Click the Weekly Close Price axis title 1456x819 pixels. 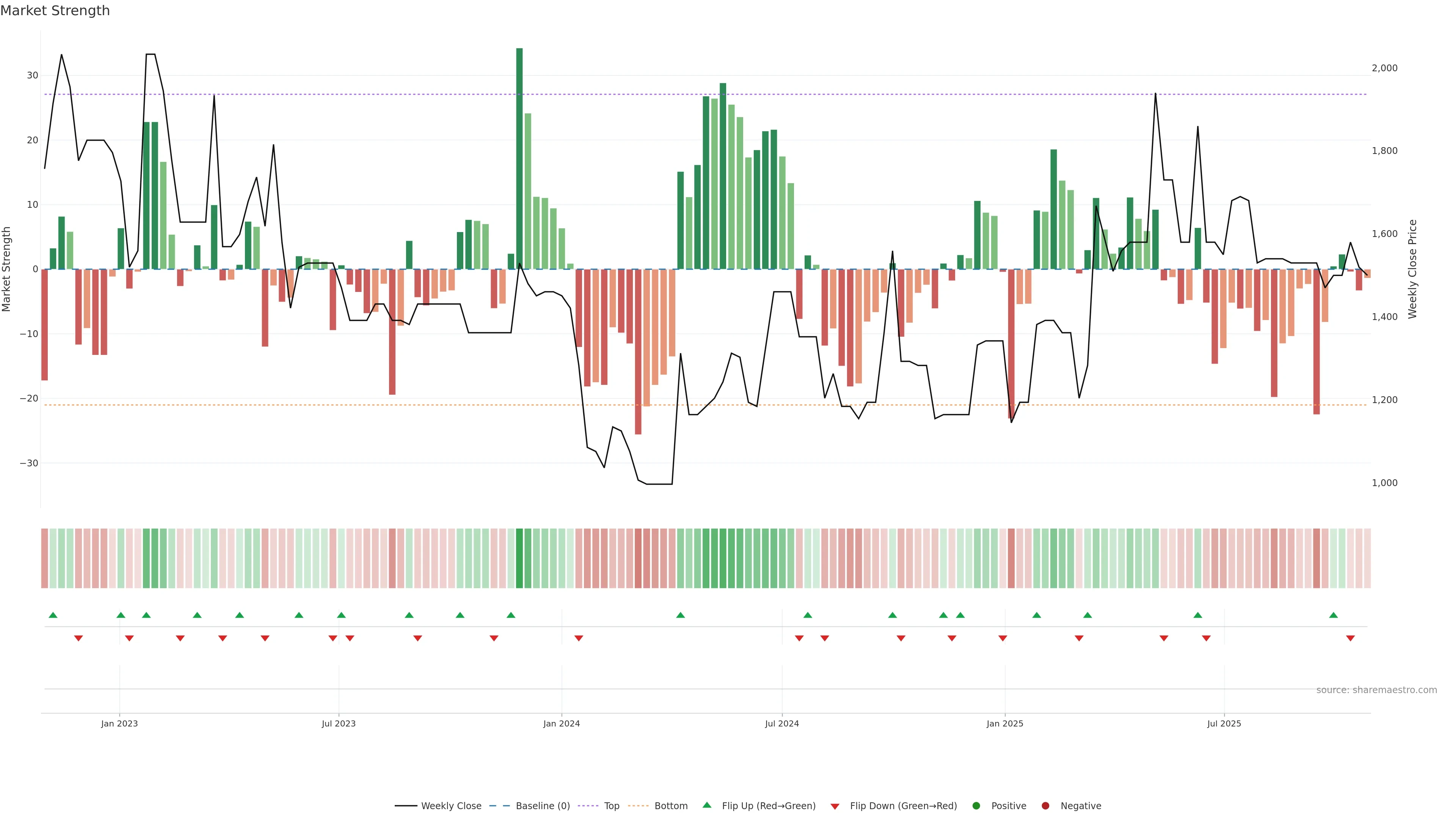(1412, 269)
